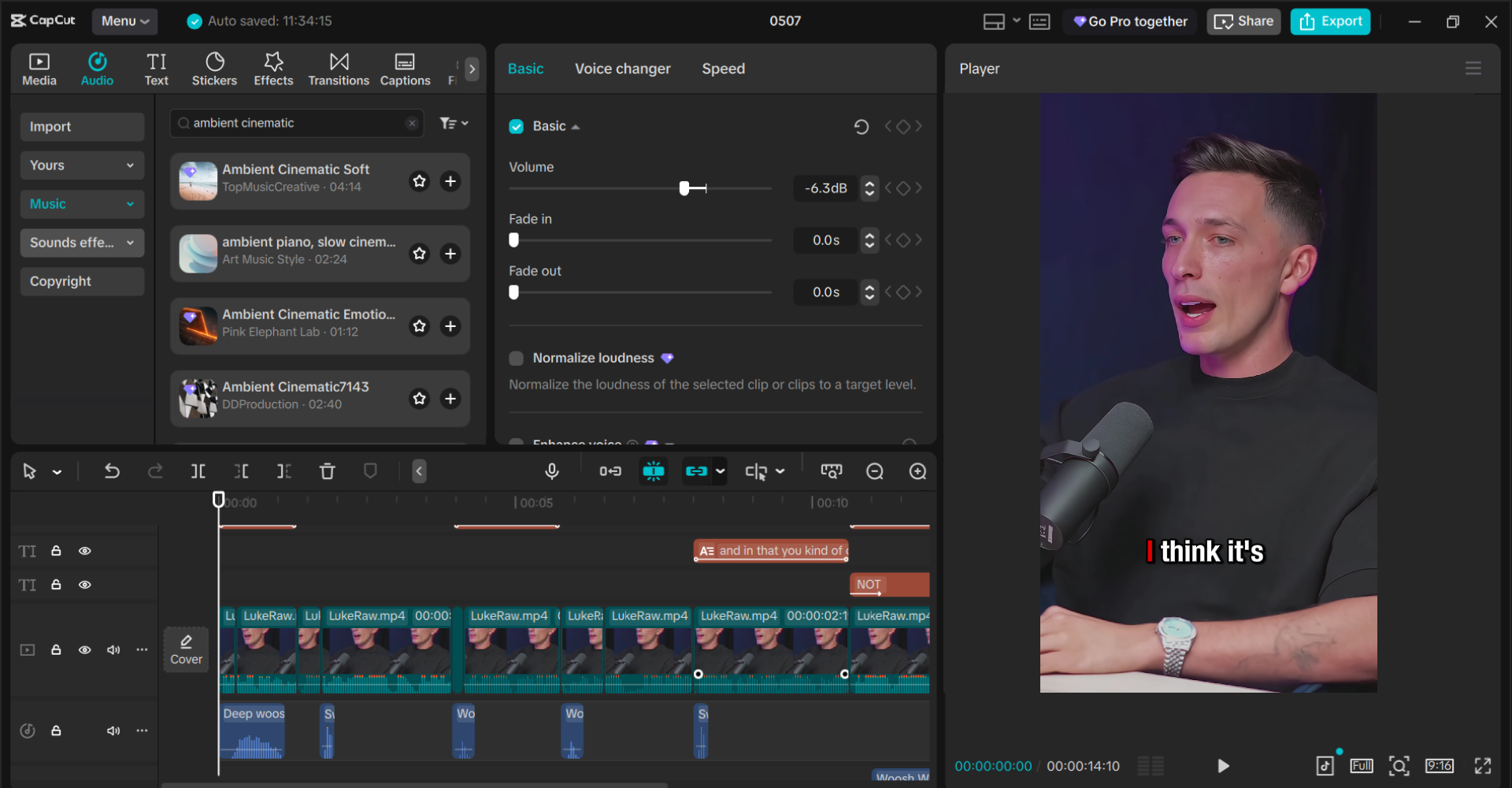Switch to the Voice changer tab

coord(623,69)
